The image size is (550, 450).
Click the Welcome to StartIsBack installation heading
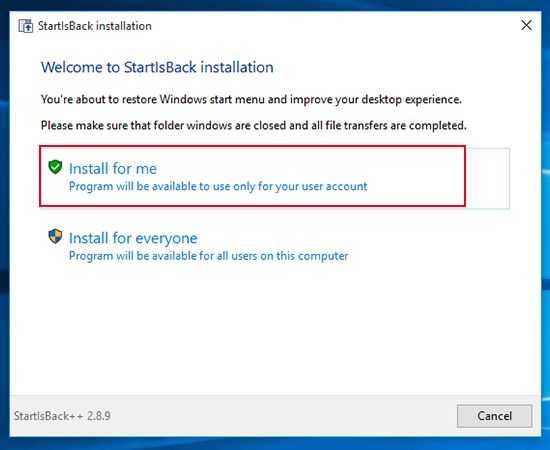coord(157,67)
